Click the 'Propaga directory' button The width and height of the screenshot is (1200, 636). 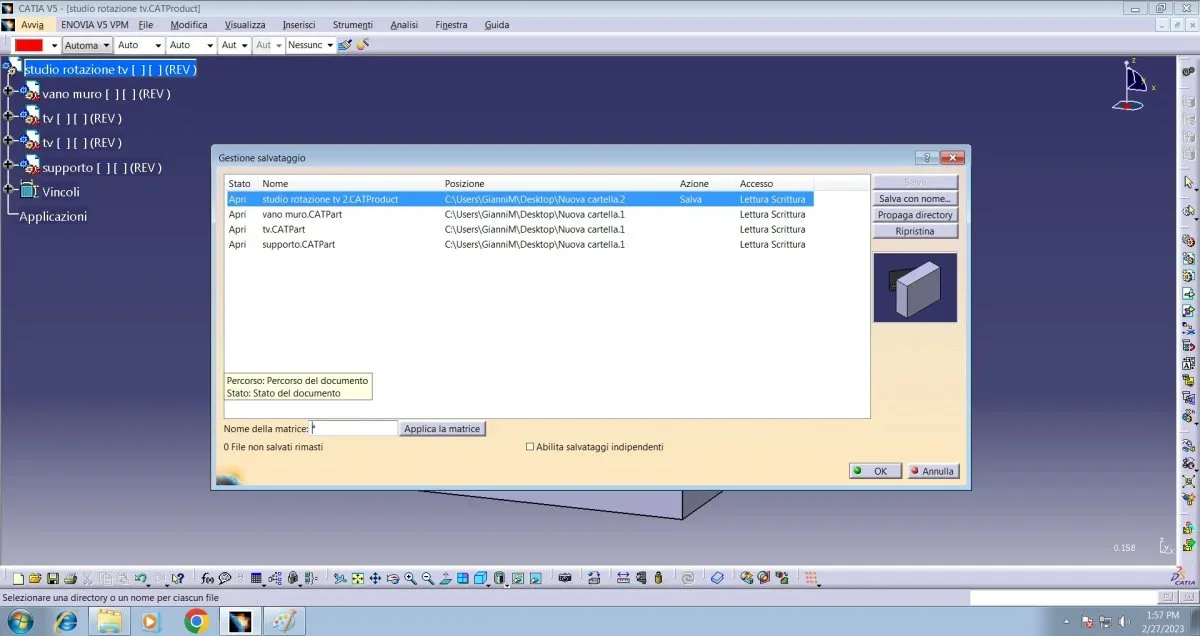[915, 215]
